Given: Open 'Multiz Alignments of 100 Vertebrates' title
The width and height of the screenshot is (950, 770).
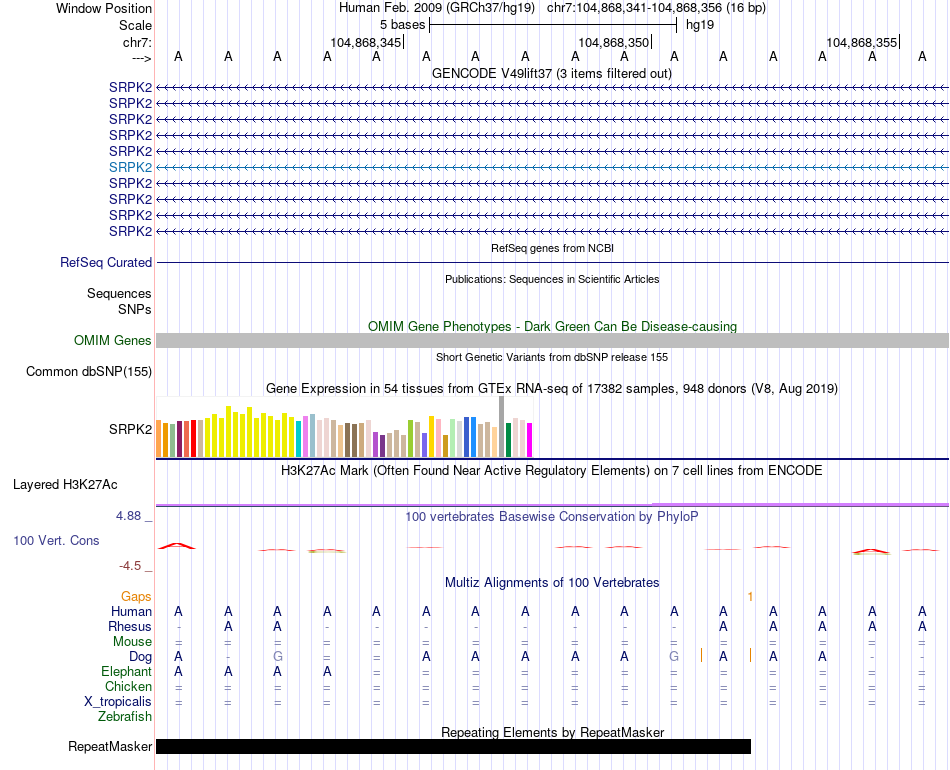Looking at the screenshot, I should [x=552, y=583].
